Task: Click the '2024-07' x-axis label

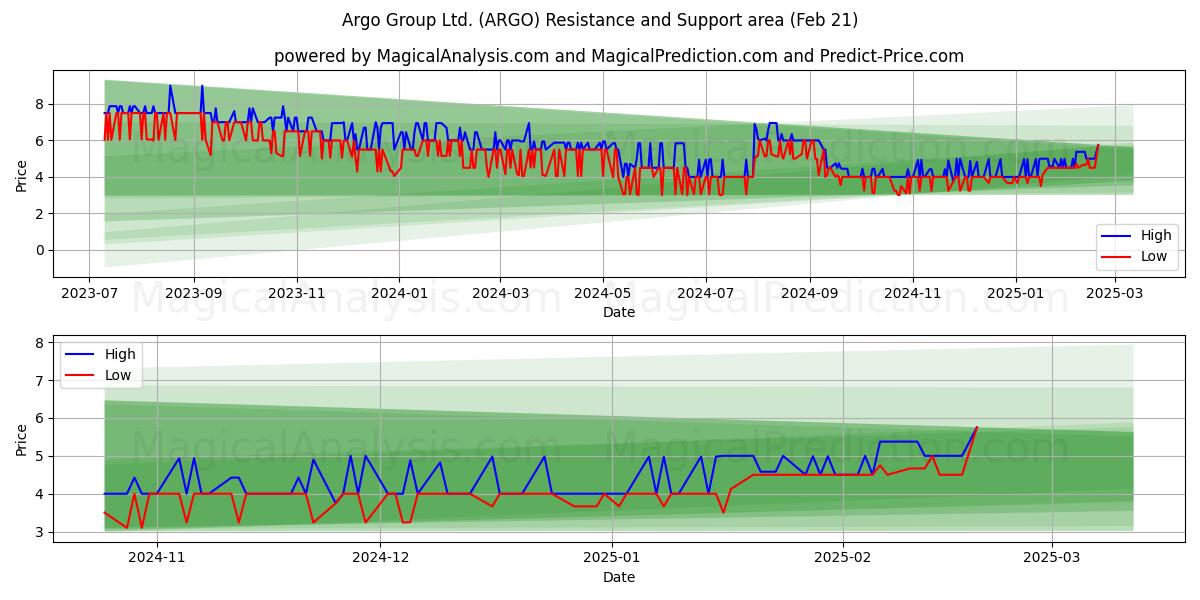Action: pyautogui.click(x=705, y=294)
